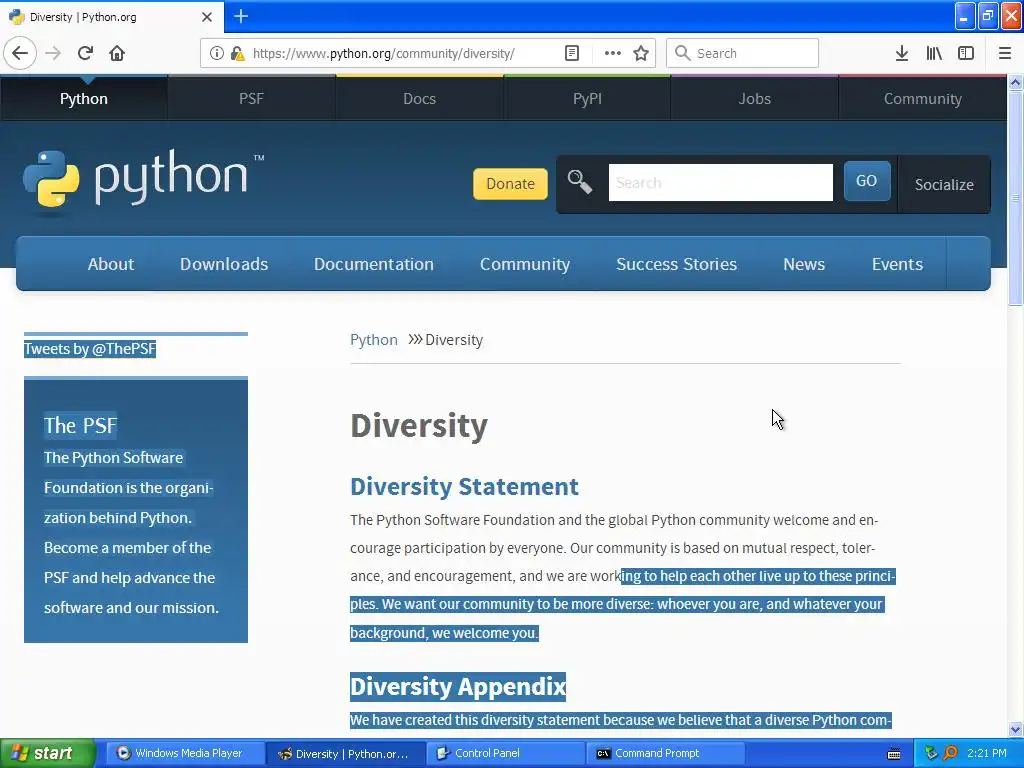Screen dimensions: 1024x768
Task: Toggle reader view icon in address bar
Action: [x=571, y=53]
